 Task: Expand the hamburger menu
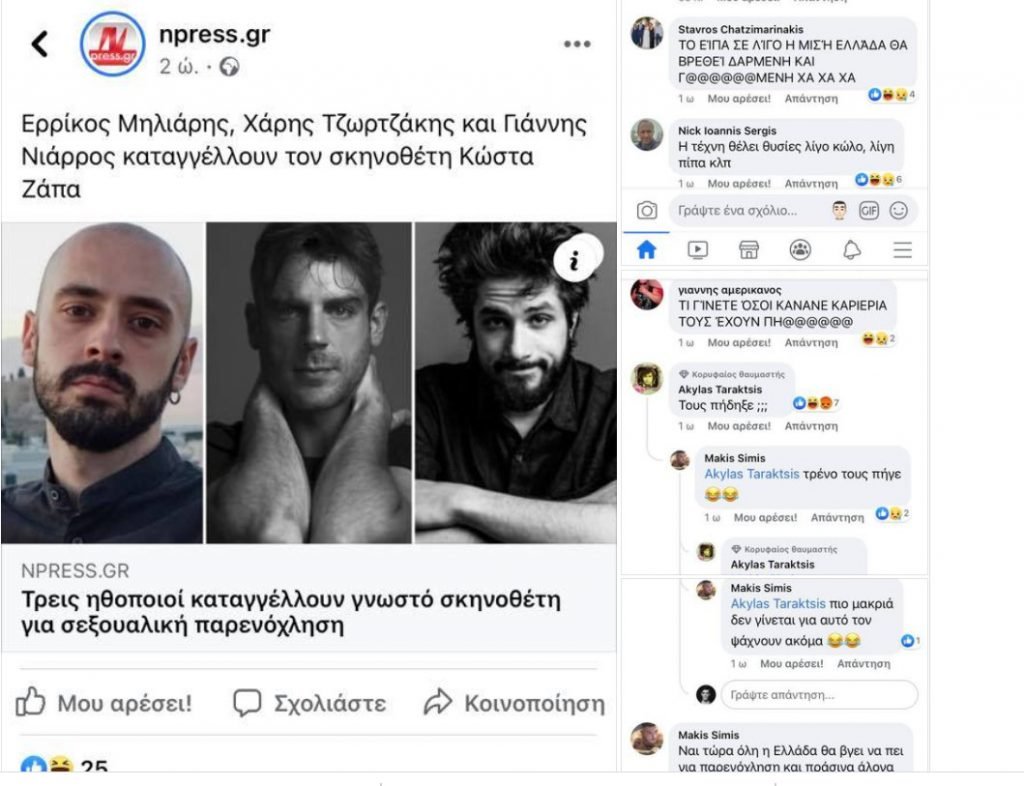click(x=903, y=249)
